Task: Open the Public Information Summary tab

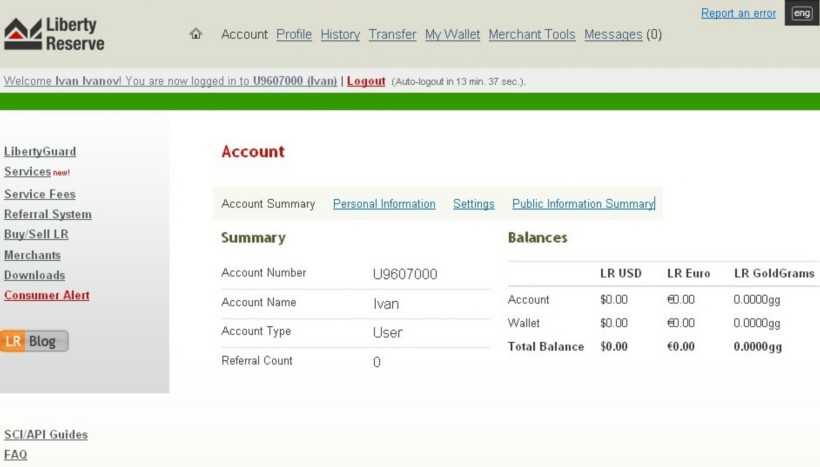Action: click(x=583, y=204)
